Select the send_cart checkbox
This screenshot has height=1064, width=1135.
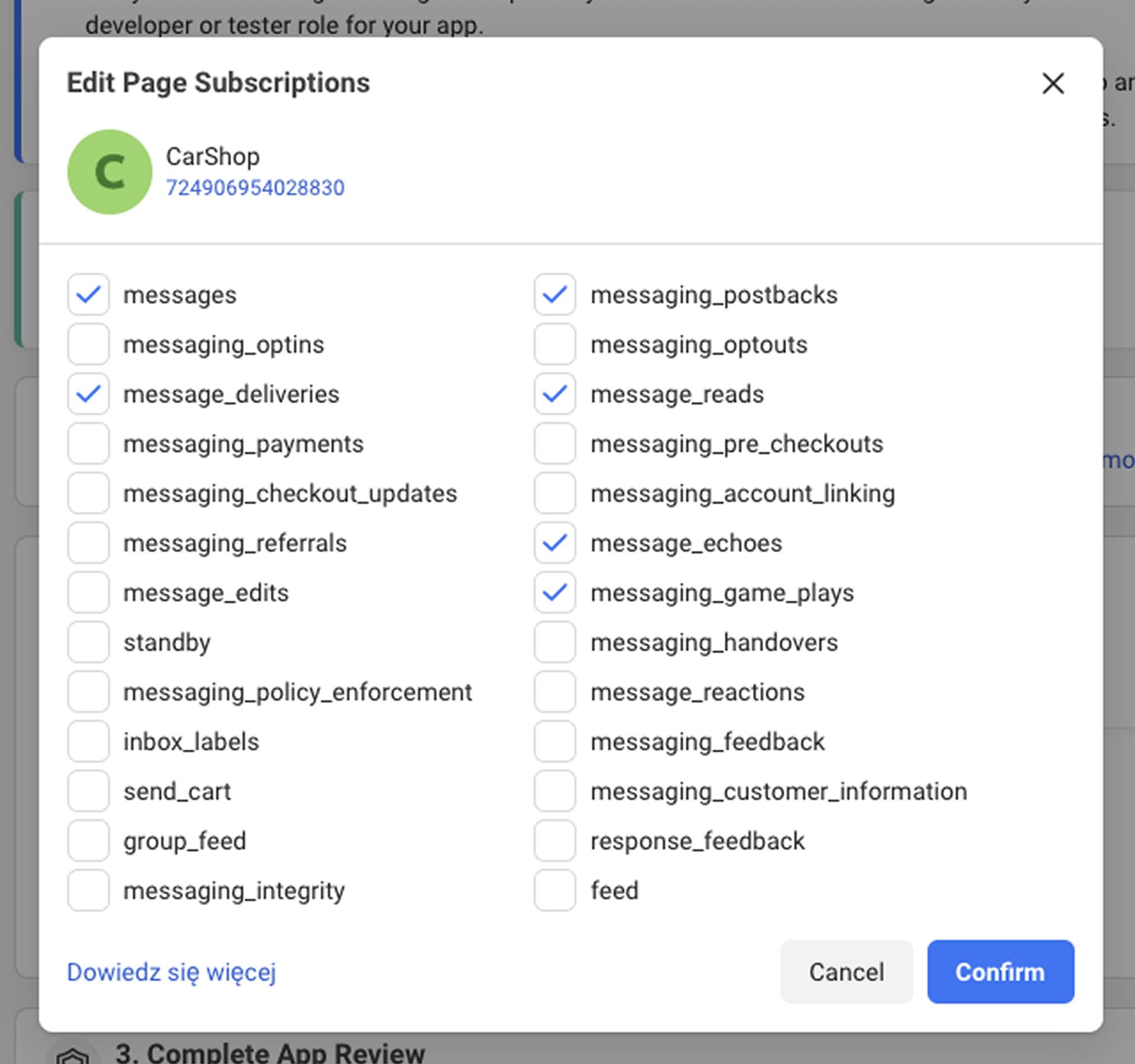coord(88,791)
